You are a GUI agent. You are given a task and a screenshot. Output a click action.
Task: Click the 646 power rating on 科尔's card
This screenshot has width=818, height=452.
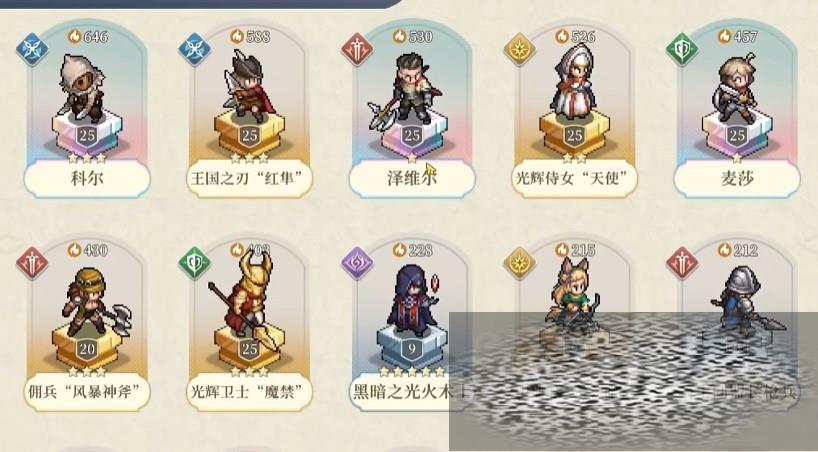tap(88, 37)
